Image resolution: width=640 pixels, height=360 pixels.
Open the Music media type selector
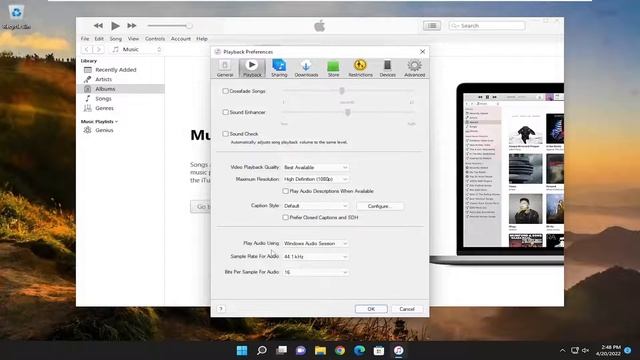[x=137, y=49]
